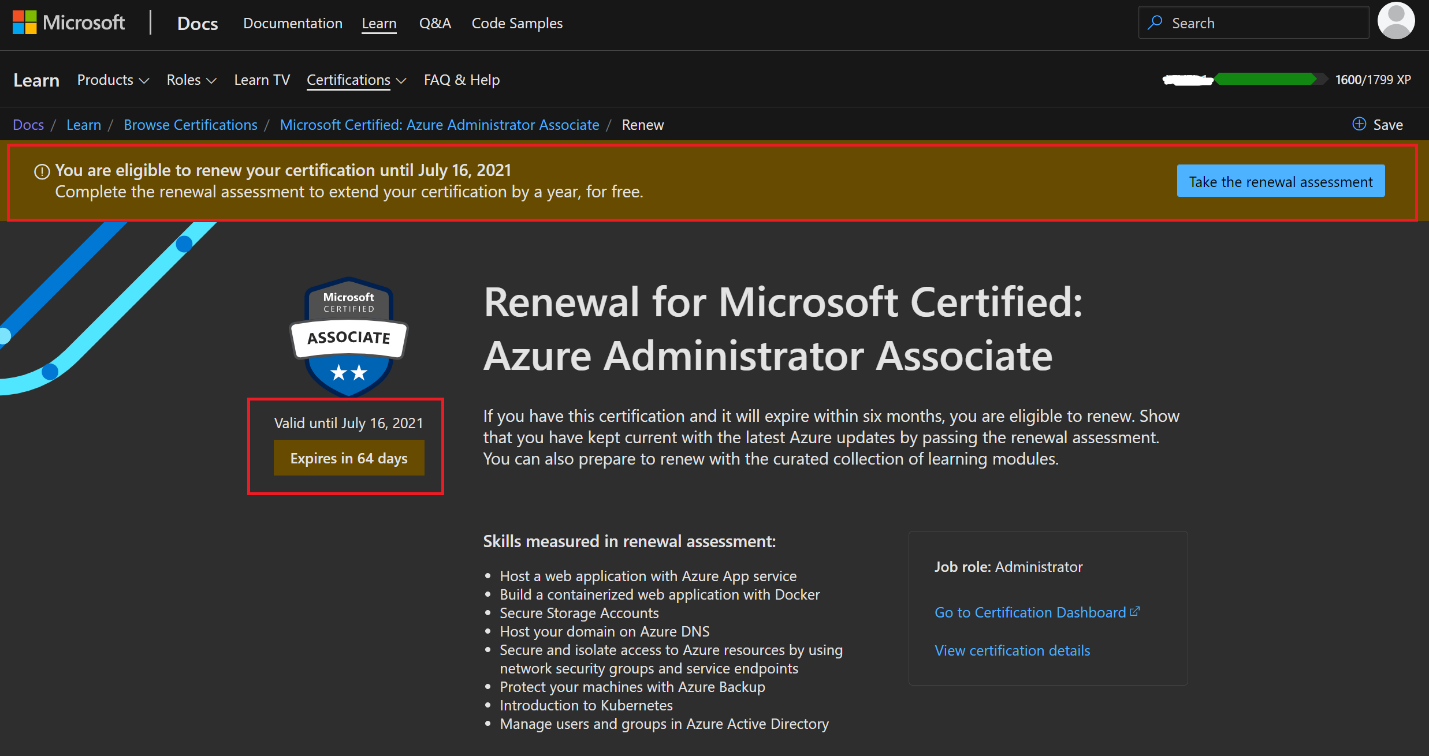1429x756 pixels.
Task: Open Browse Certifications breadcrumb
Action: click(x=191, y=125)
